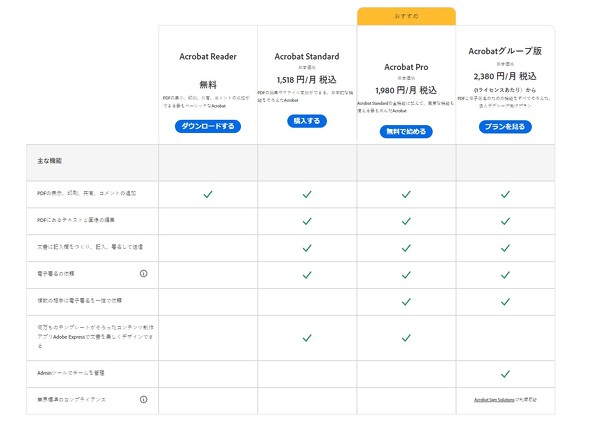The width and height of the screenshot is (590, 425).
Task: Click Acrobat Standard checkmark in Adobe Express row
Action: [307, 338]
